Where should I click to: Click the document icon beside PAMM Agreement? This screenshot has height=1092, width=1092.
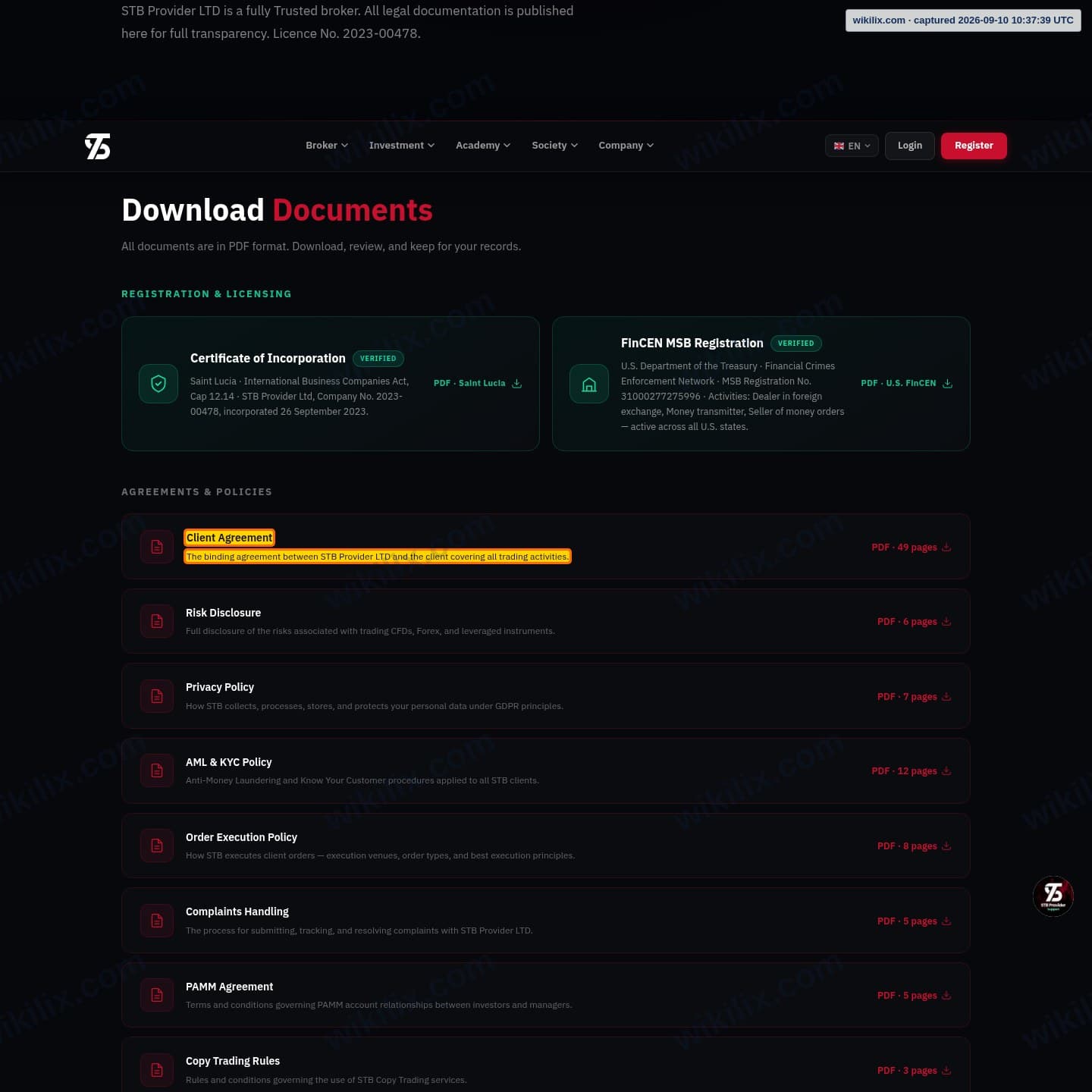[157, 995]
